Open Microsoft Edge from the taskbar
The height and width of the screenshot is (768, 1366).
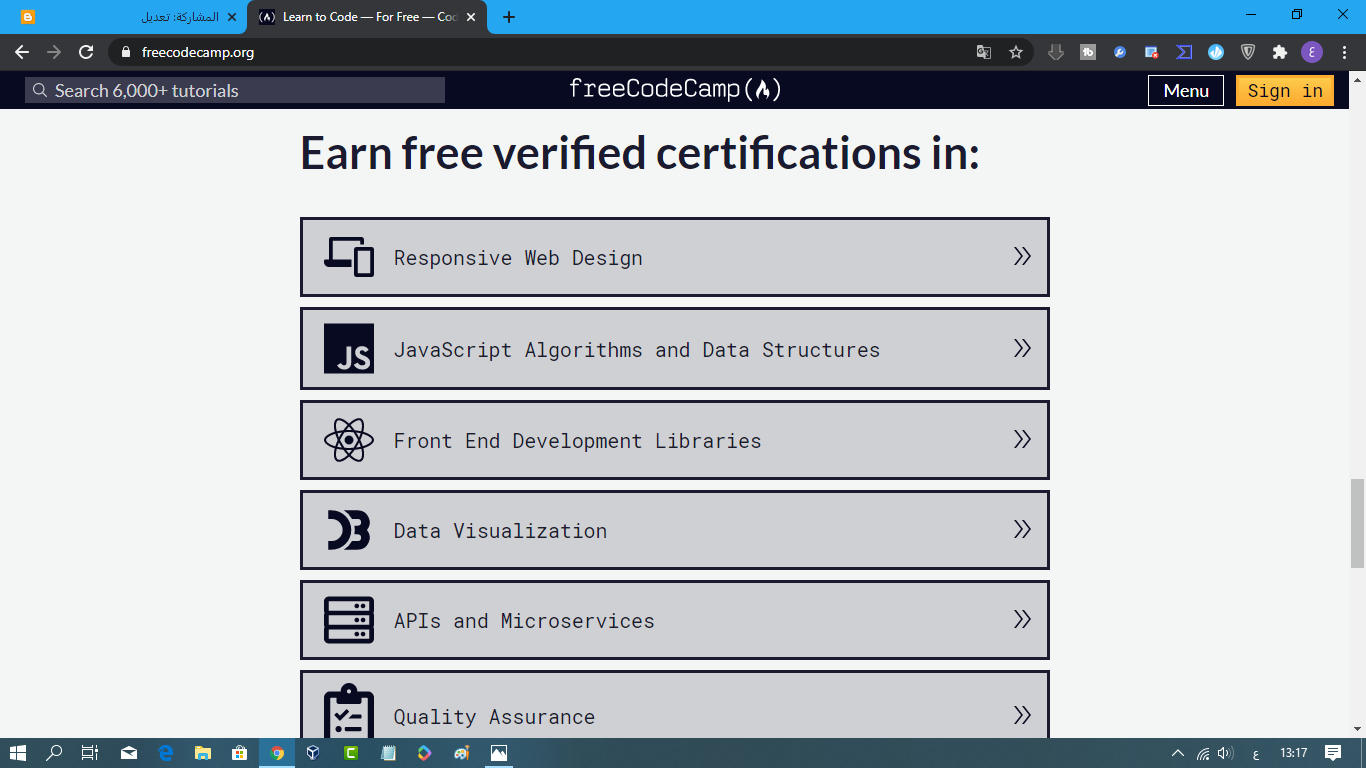click(166, 753)
